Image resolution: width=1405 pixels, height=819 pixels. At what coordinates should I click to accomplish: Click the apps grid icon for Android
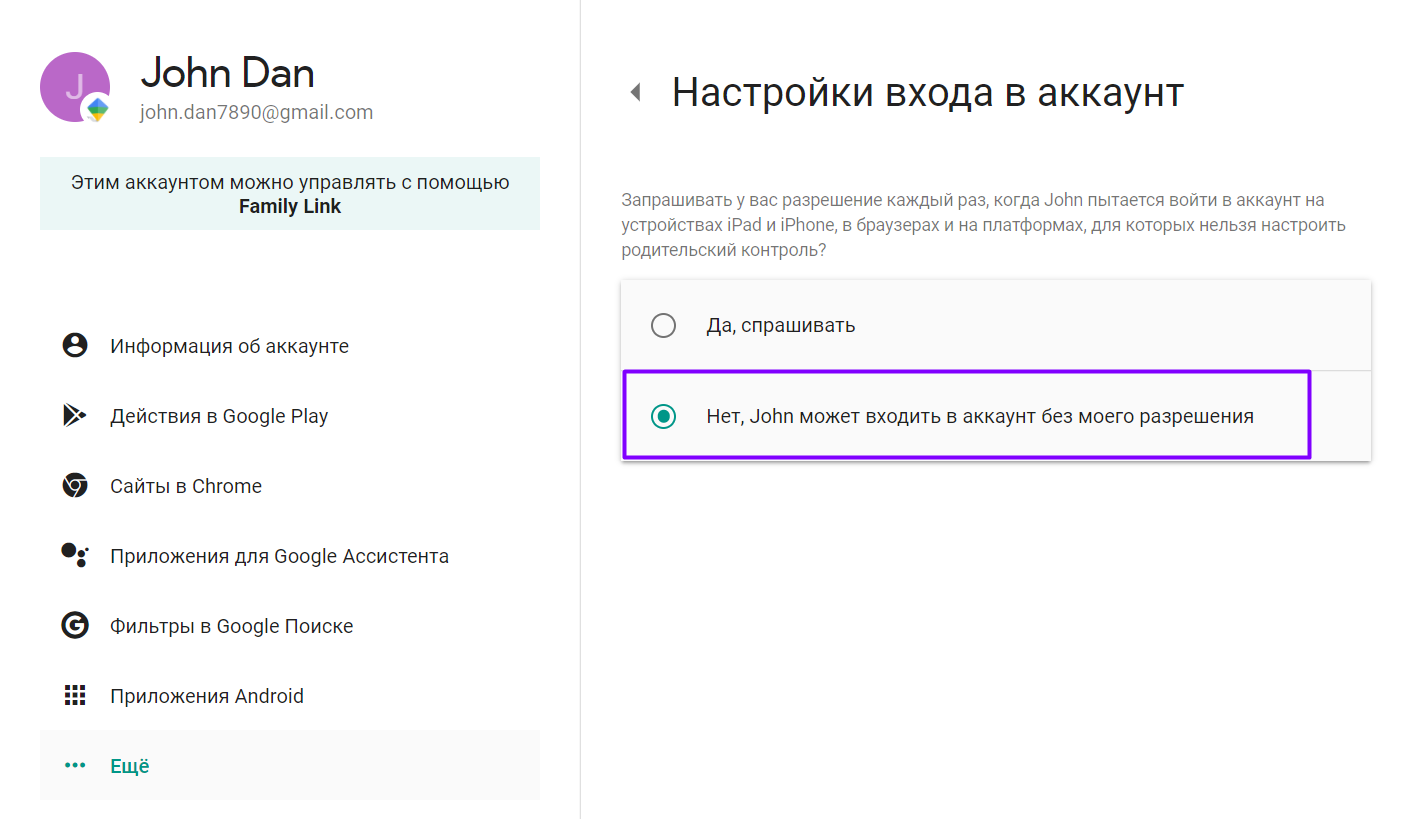(x=75, y=696)
